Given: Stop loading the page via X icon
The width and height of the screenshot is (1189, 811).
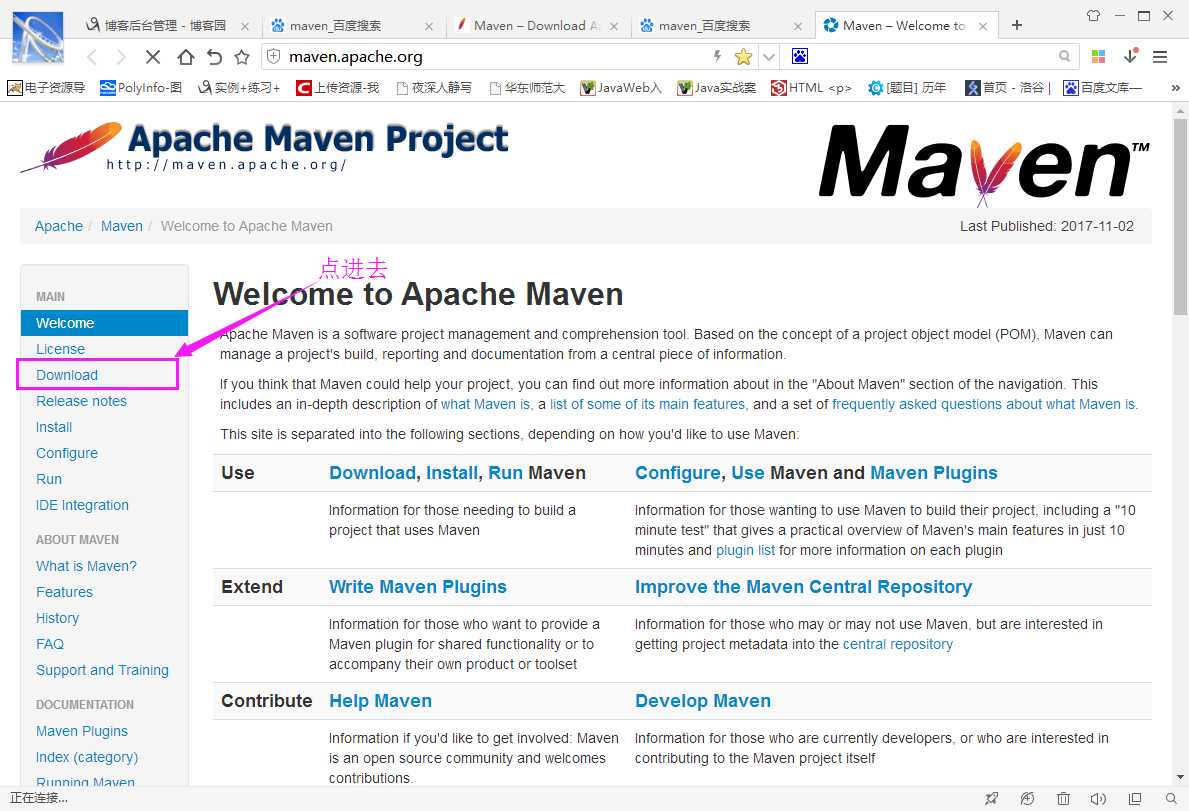Looking at the screenshot, I should click(x=152, y=57).
